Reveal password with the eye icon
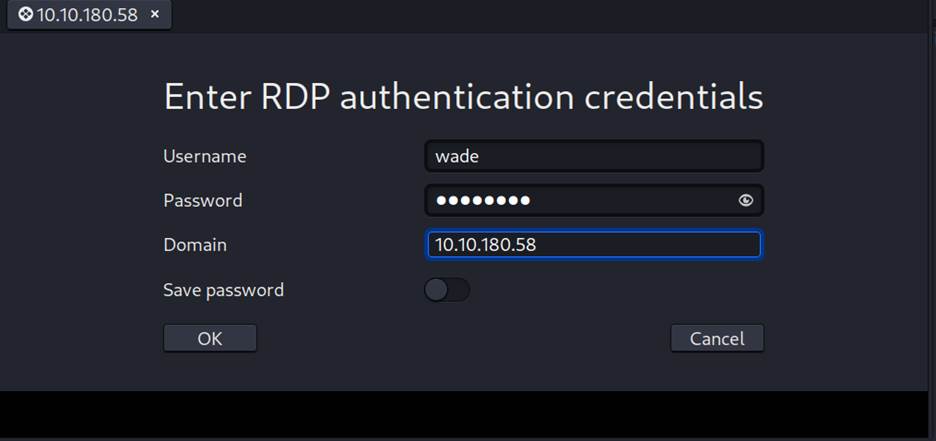This screenshot has height=441, width=936. point(745,200)
